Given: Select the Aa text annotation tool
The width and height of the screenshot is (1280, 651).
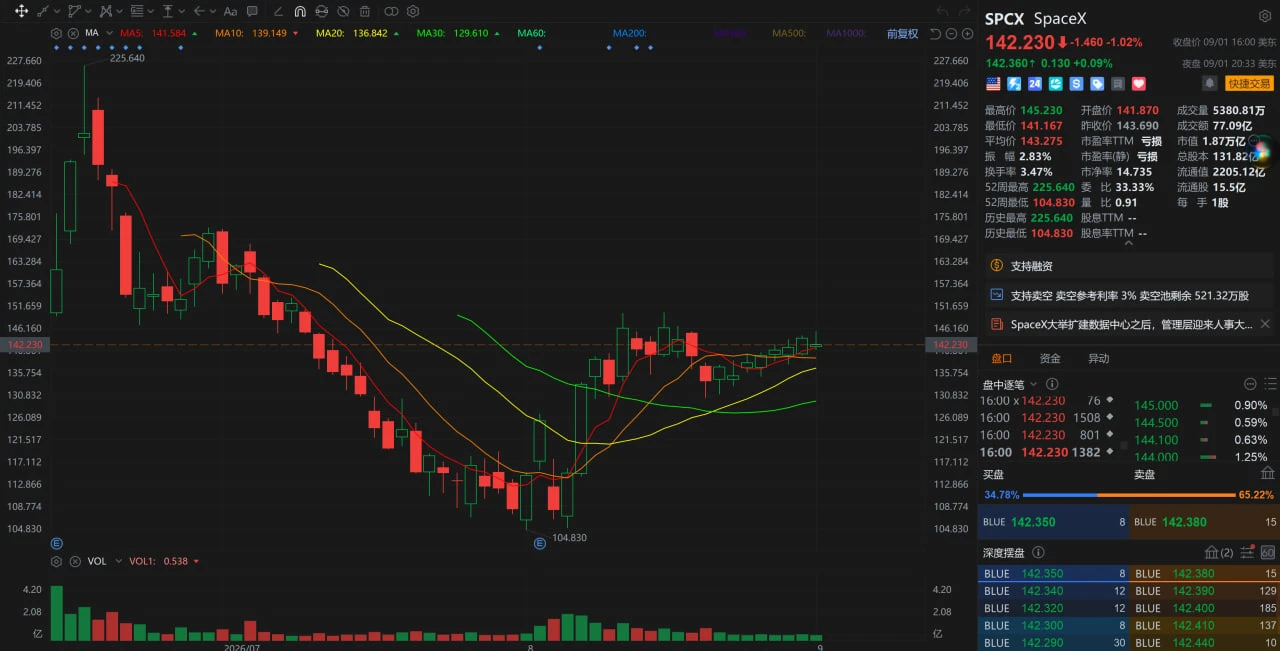Looking at the screenshot, I should coord(230,12).
